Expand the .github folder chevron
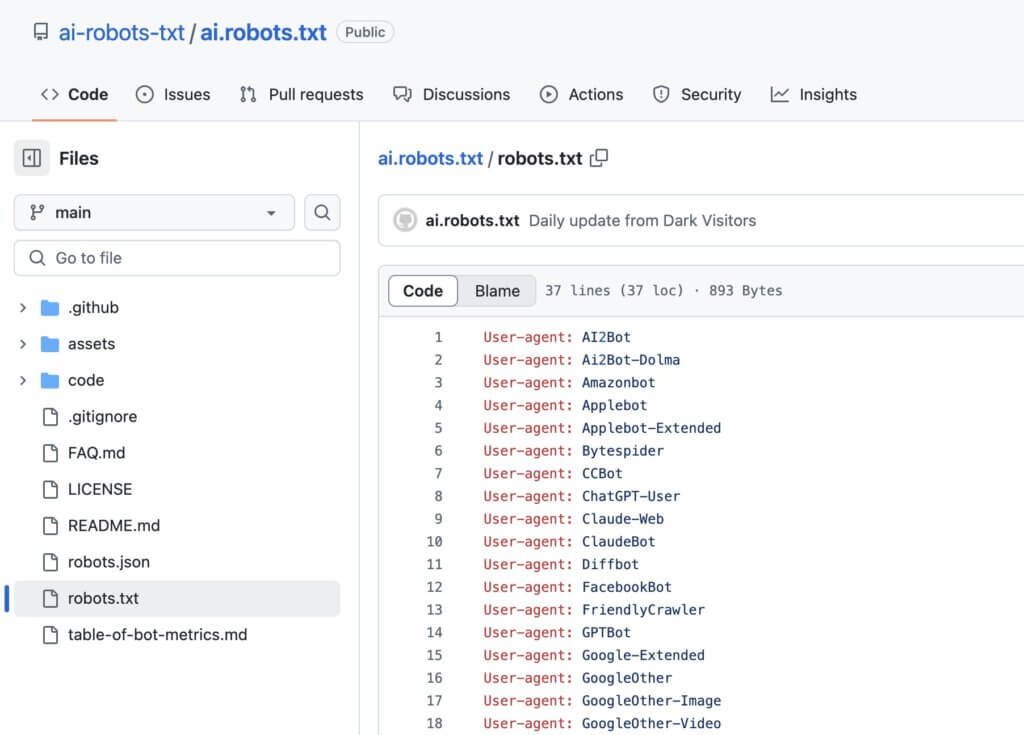The image size is (1024, 735). tap(23, 308)
